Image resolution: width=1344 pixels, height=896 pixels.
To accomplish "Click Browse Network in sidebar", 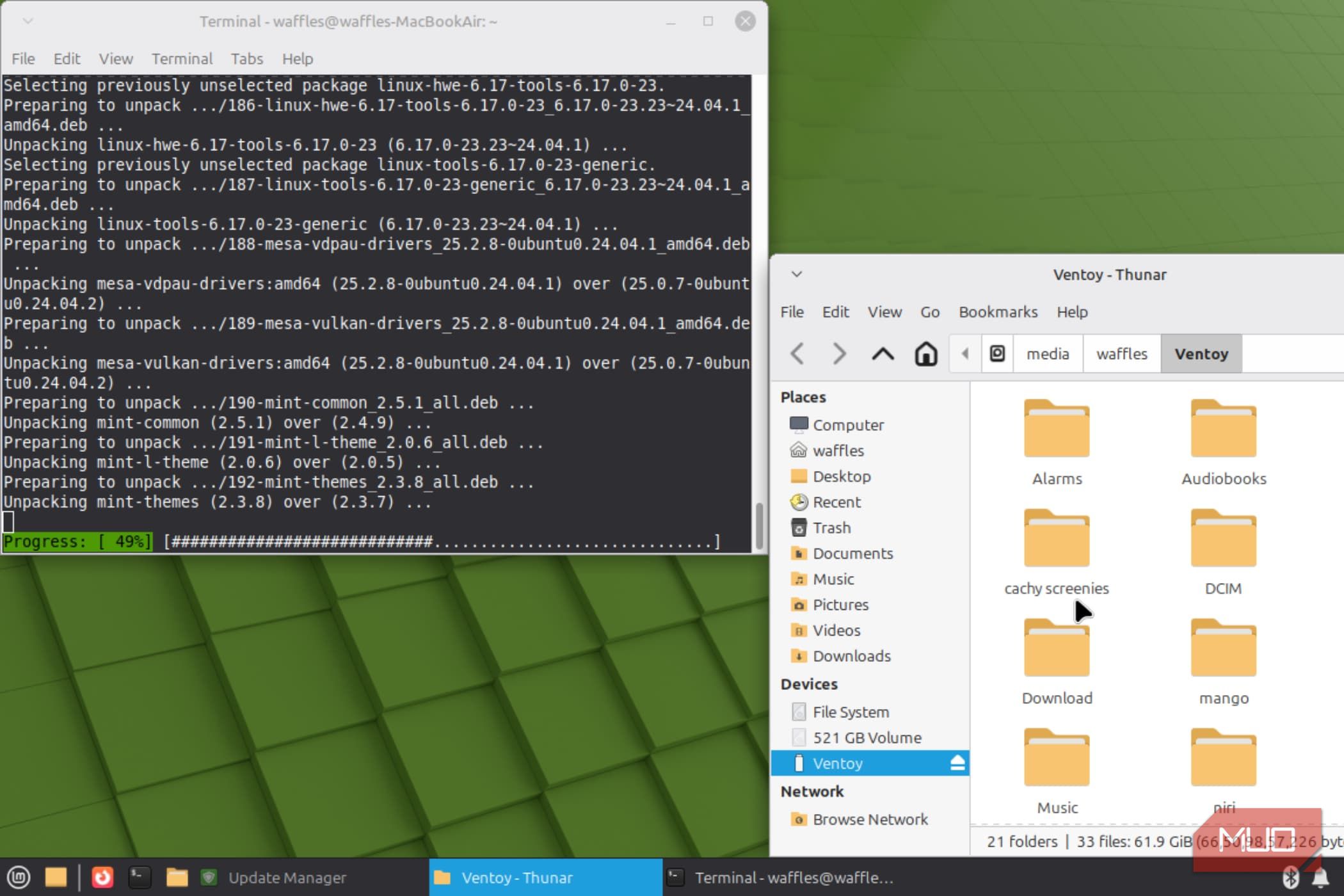I will [x=869, y=819].
